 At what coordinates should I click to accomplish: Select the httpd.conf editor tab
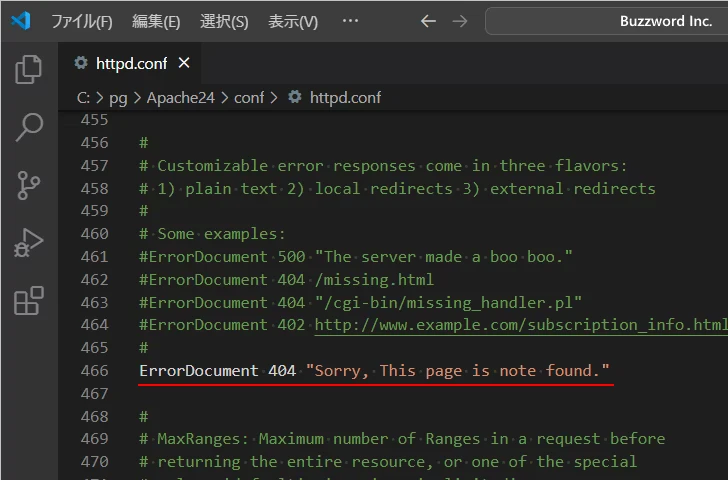coord(131,63)
